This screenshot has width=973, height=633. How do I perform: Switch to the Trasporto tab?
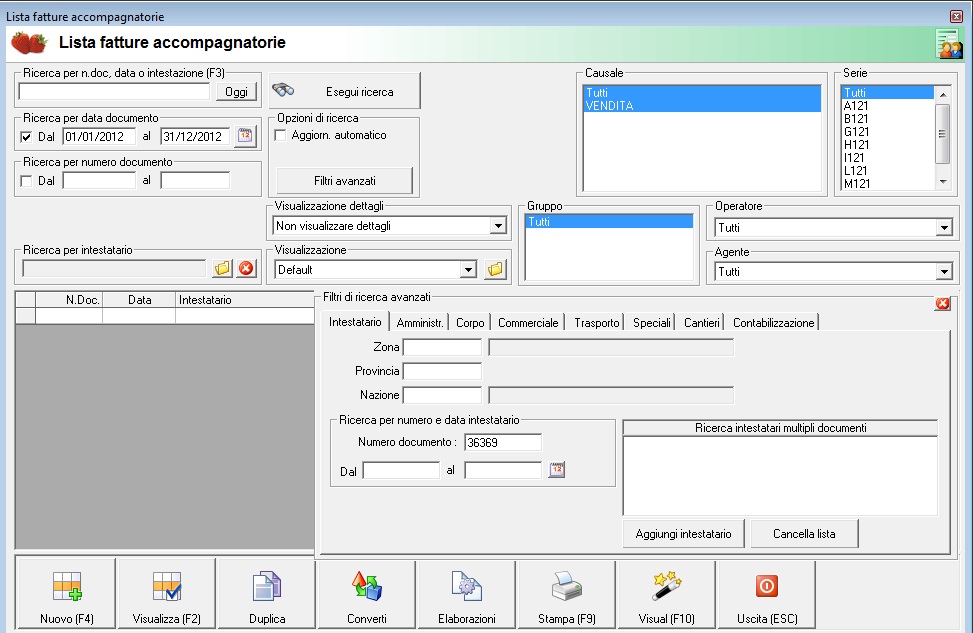[597, 323]
